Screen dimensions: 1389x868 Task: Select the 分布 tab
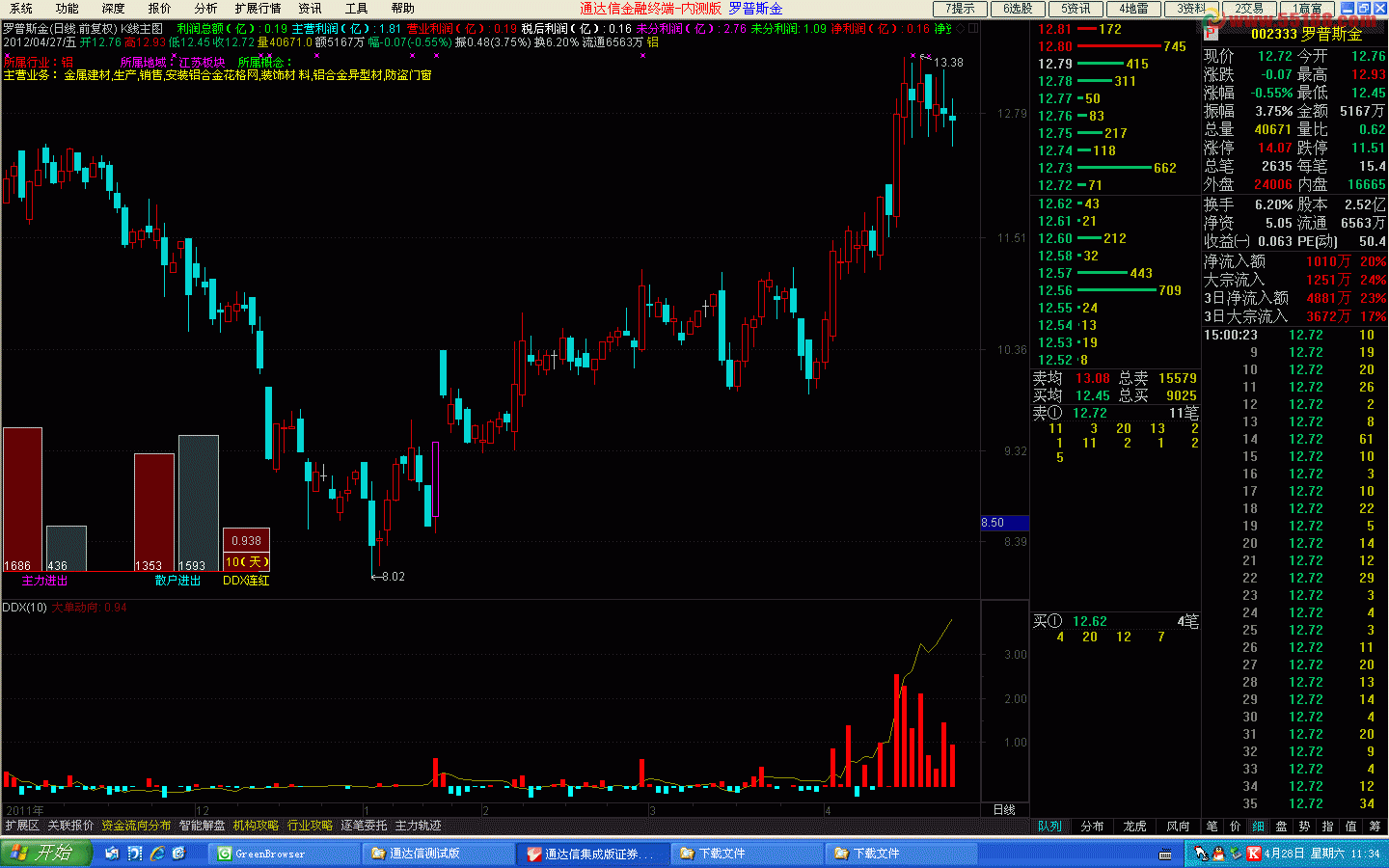click(1092, 827)
